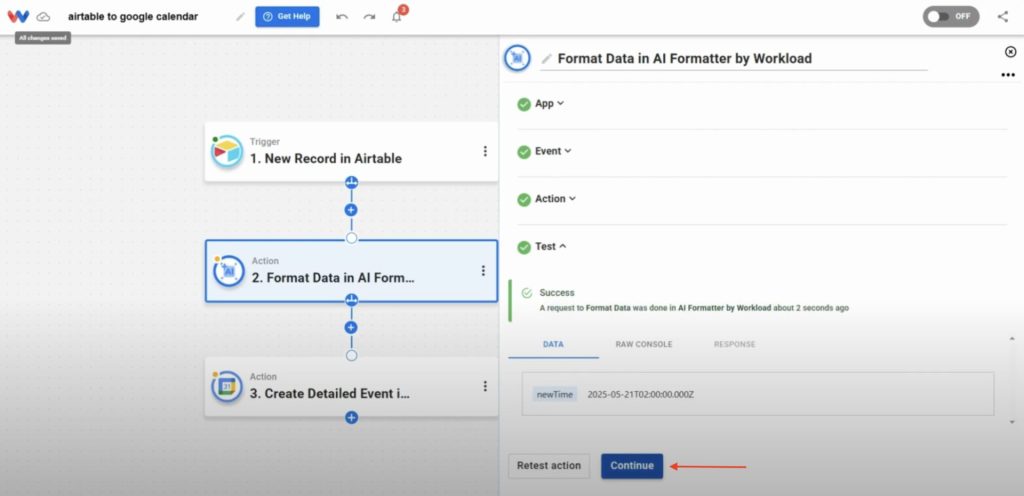Click the Test section green checkmark
This screenshot has width=1024, height=496.
(x=524, y=247)
